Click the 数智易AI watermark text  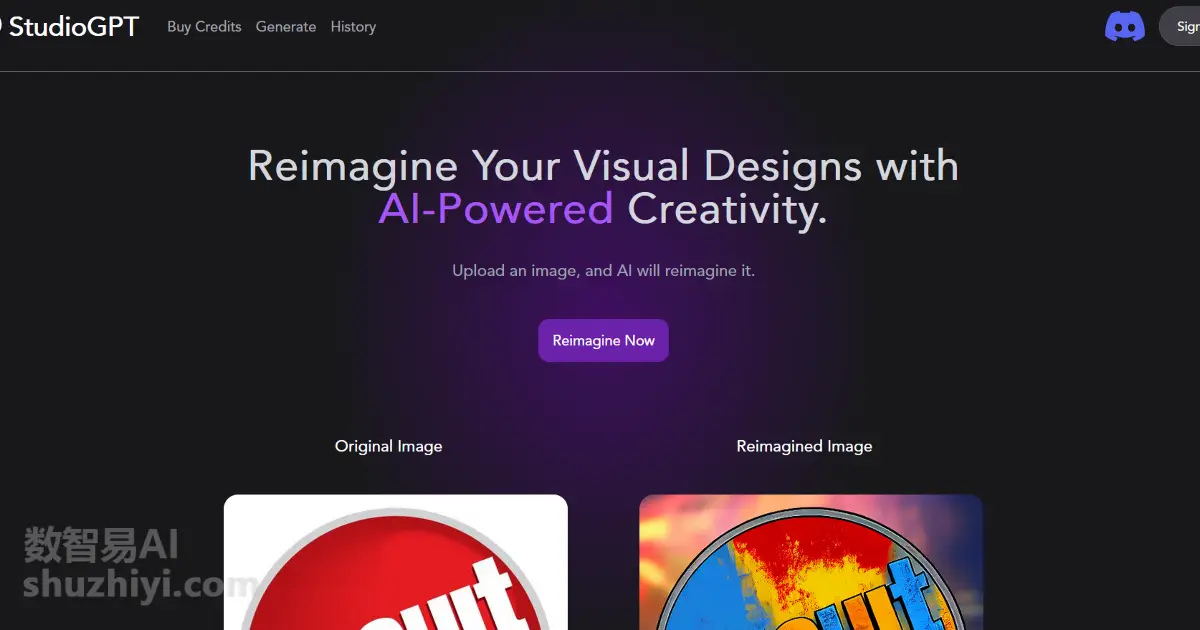(x=102, y=545)
